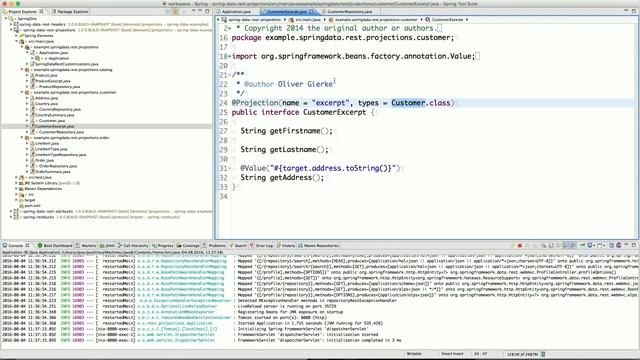Collapse src/main/java source folder
The width and height of the screenshot is (640, 360).
pos(16,41)
